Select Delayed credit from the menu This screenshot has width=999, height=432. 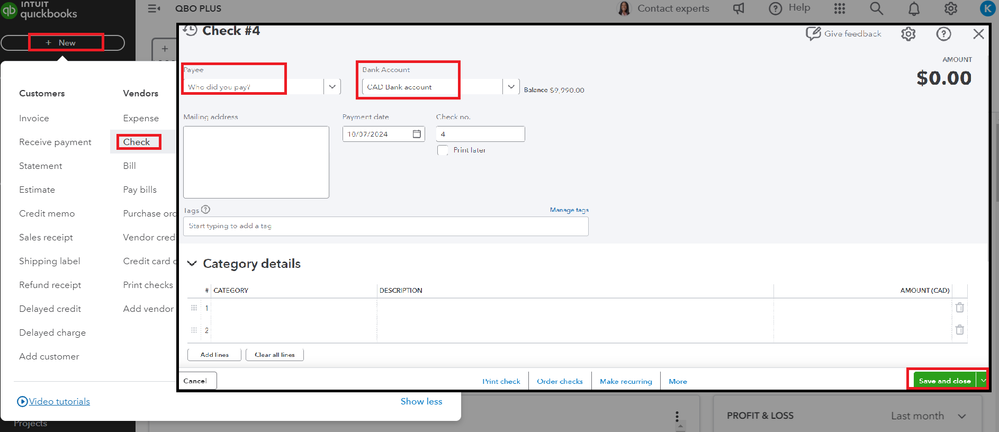(x=50, y=308)
